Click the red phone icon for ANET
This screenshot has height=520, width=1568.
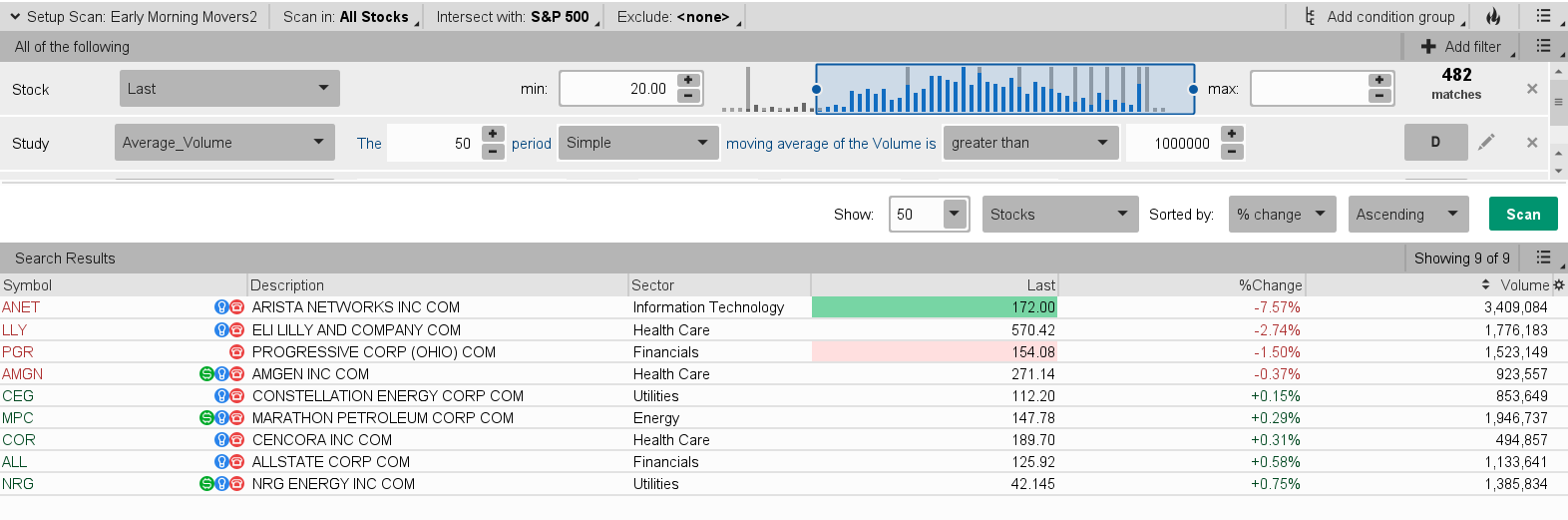click(x=237, y=307)
